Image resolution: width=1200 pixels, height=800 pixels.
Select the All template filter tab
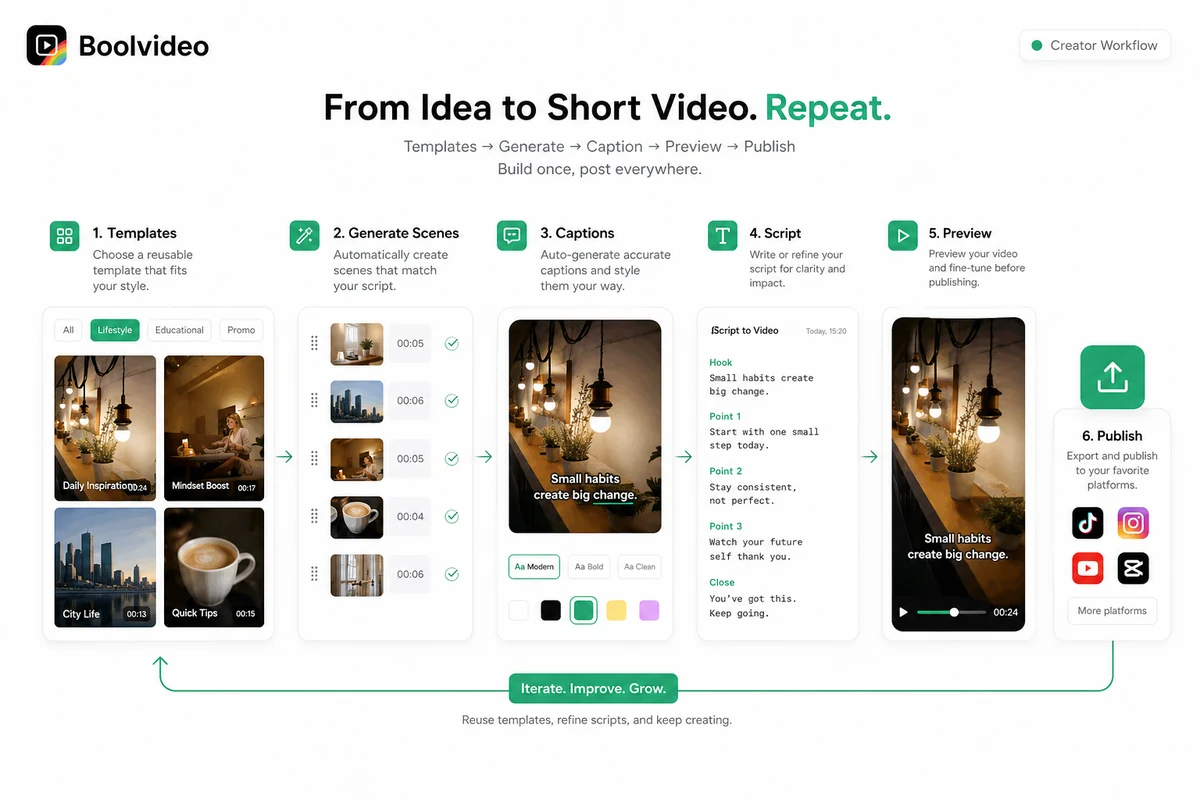click(x=68, y=330)
